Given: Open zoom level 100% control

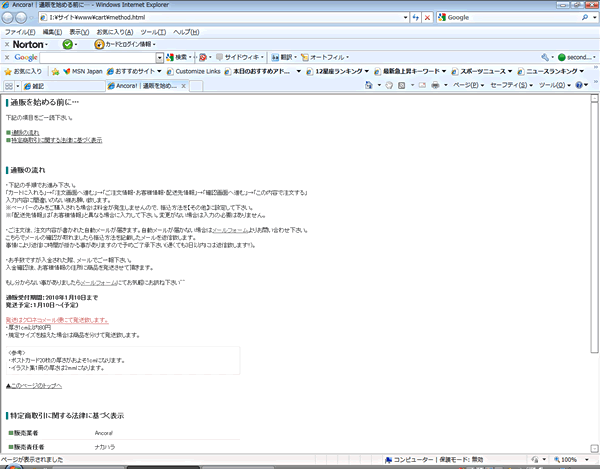Looking at the screenshot, I should (x=572, y=459).
